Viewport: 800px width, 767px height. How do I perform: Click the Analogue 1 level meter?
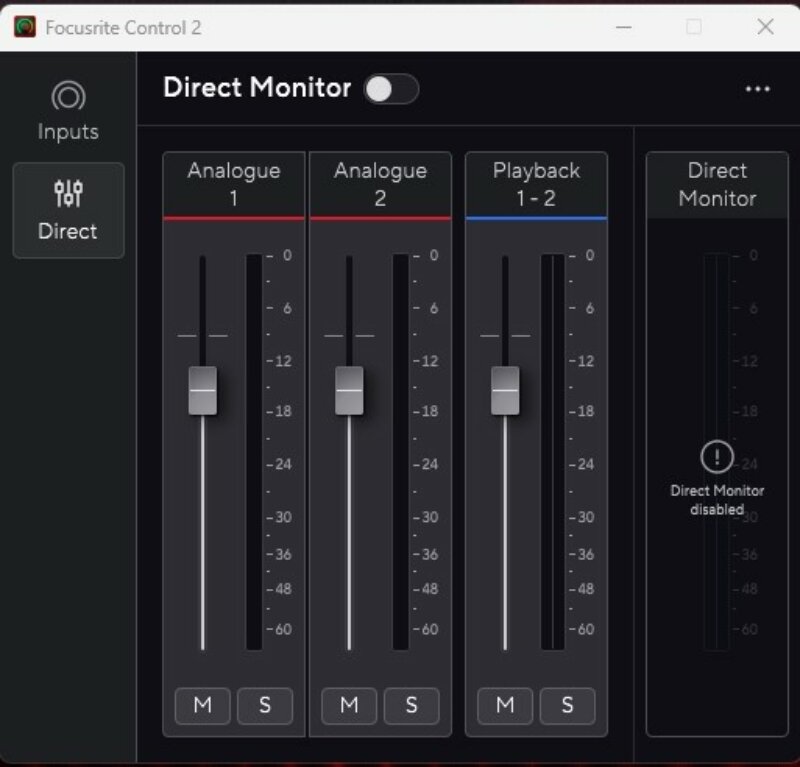(254, 452)
